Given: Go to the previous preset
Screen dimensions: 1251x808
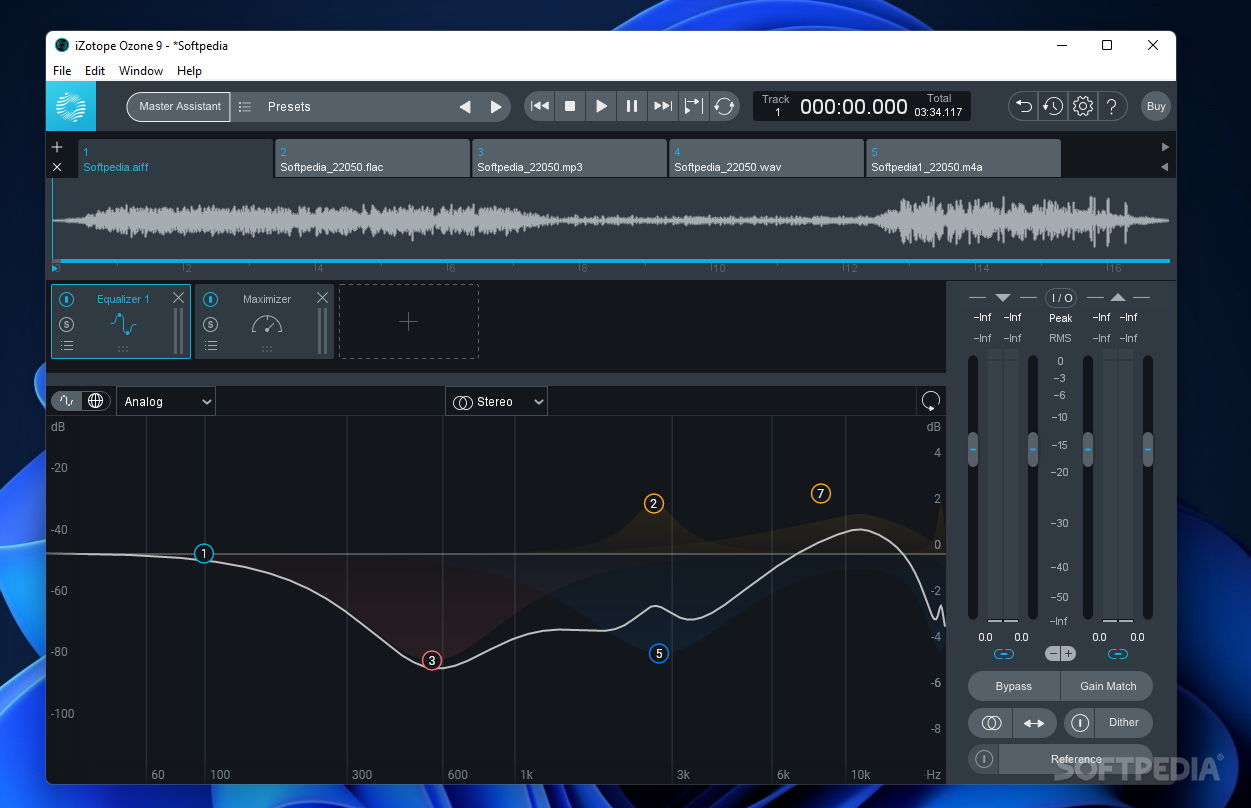Looking at the screenshot, I should (x=464, y=107).
